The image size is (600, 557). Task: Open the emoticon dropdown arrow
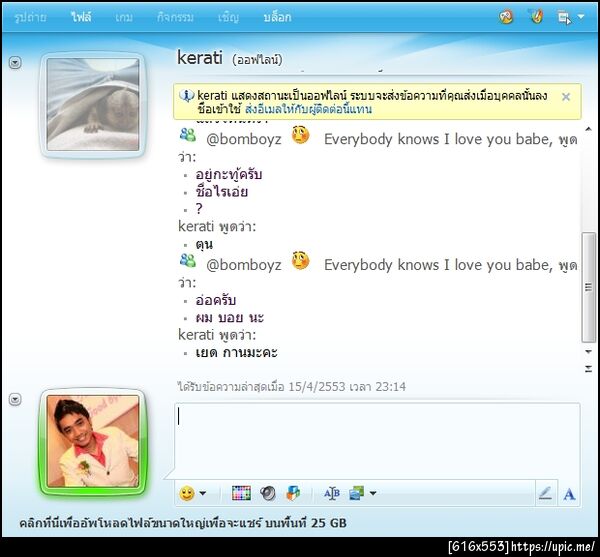[x=203, y=493]
